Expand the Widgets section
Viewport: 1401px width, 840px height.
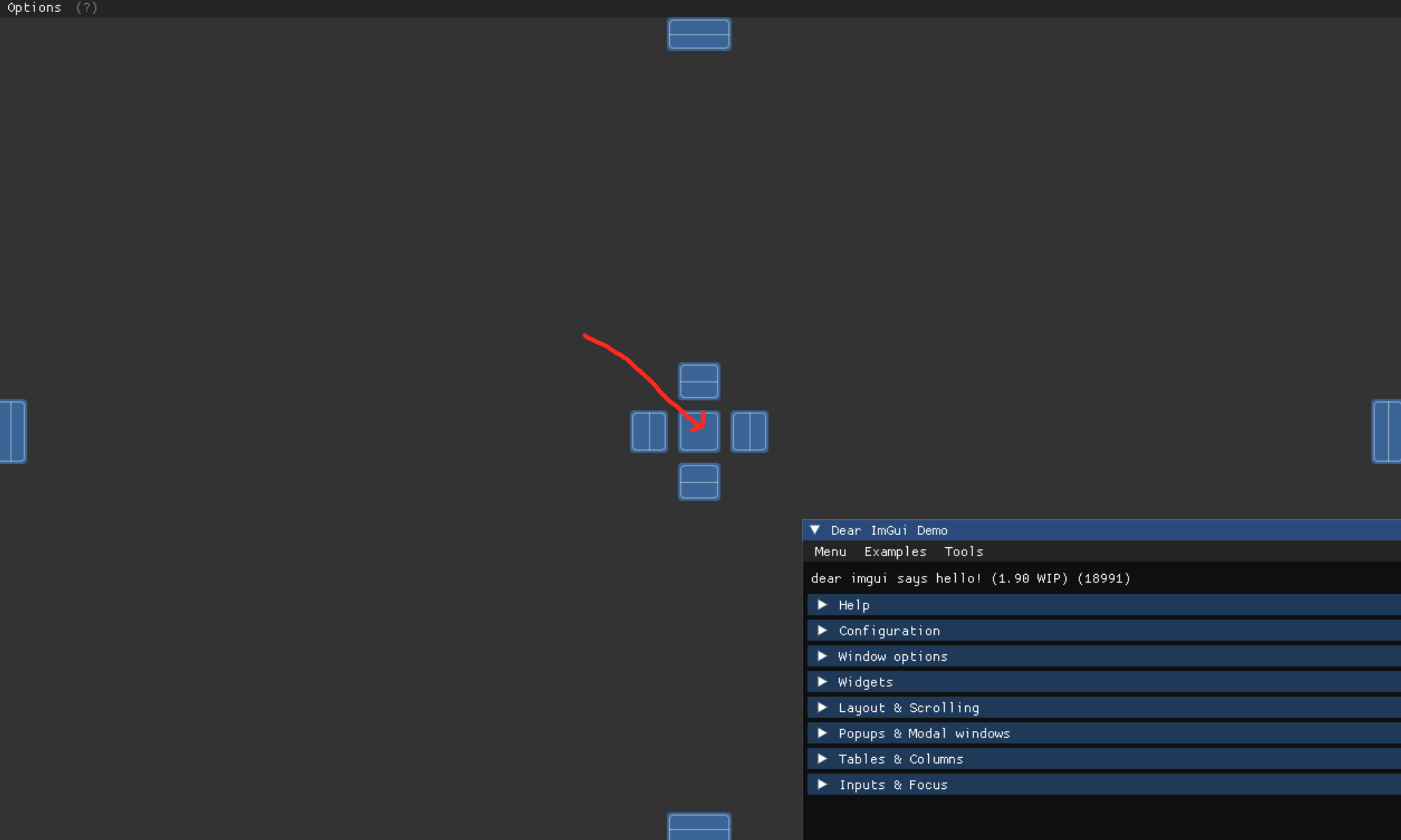click(x=865, y=681)
